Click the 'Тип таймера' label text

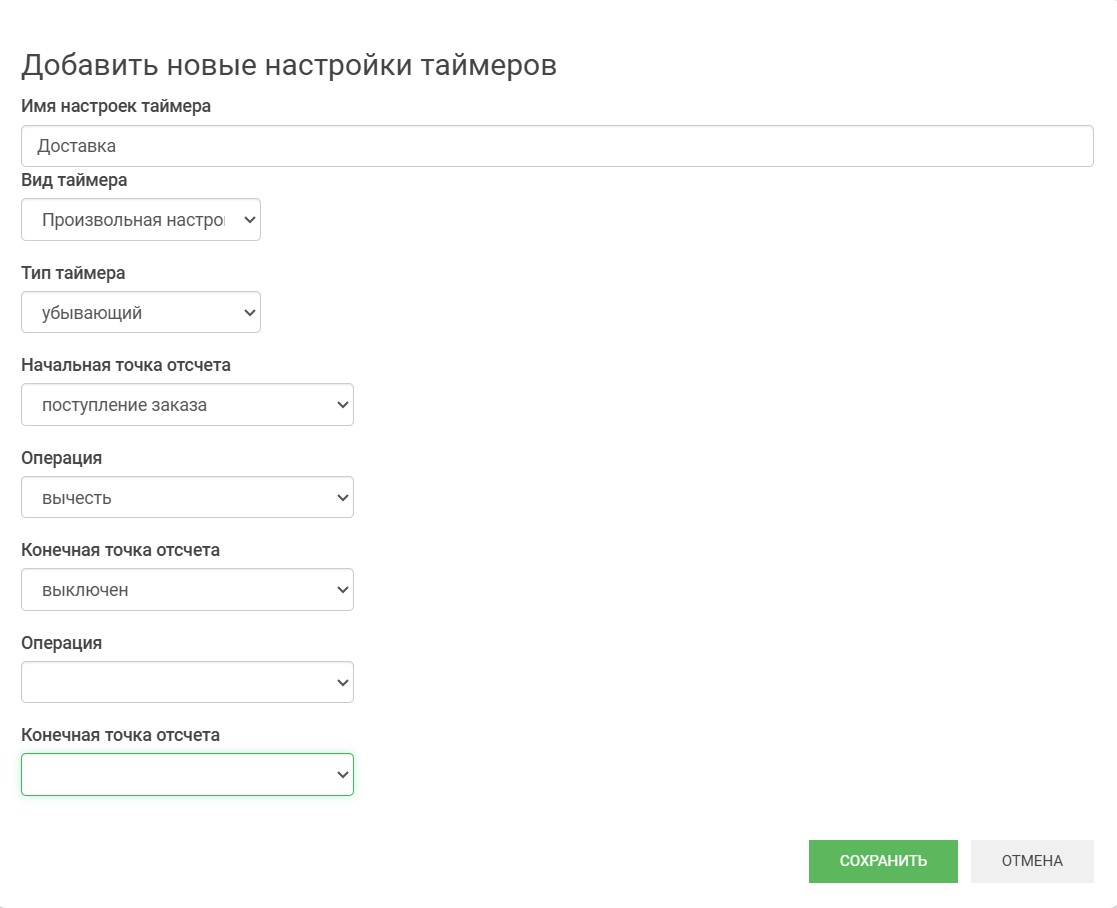pos(73,273)
